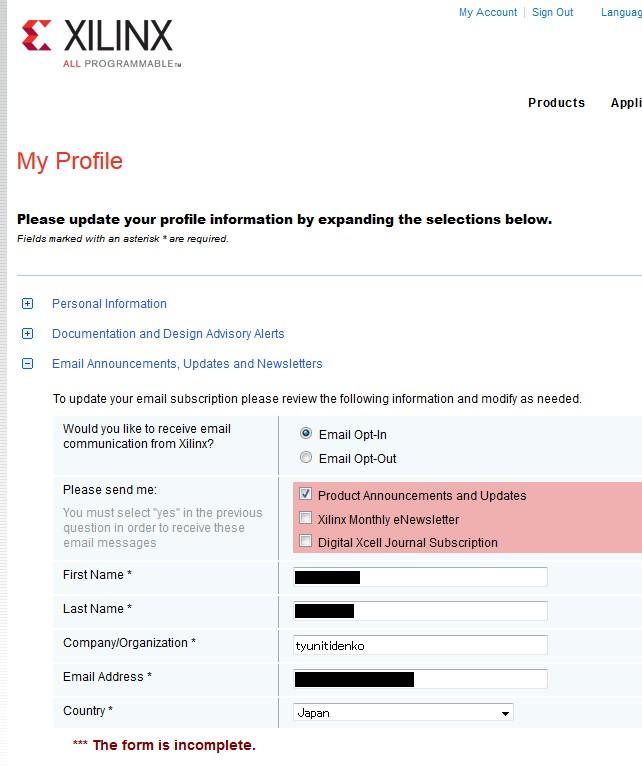The image size is (642, 766).
Task: Check Xilinx Monthly eNewsletter
Action: pyautogui.click(x=305, y=518)
